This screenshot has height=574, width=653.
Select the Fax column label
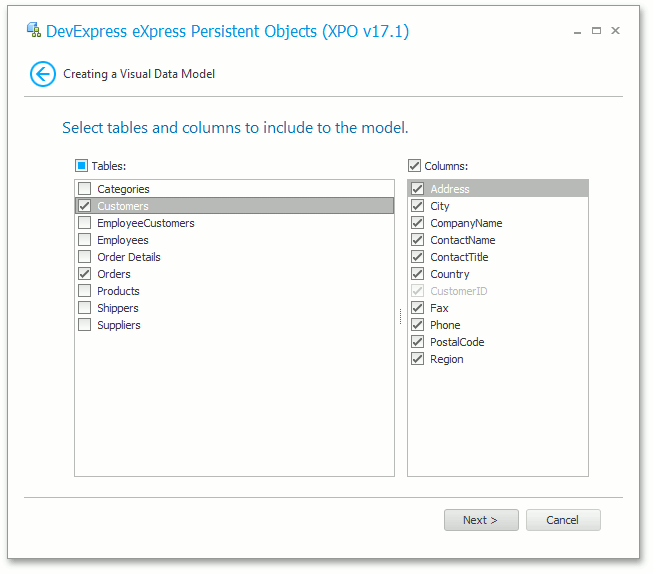pos(439,308)
